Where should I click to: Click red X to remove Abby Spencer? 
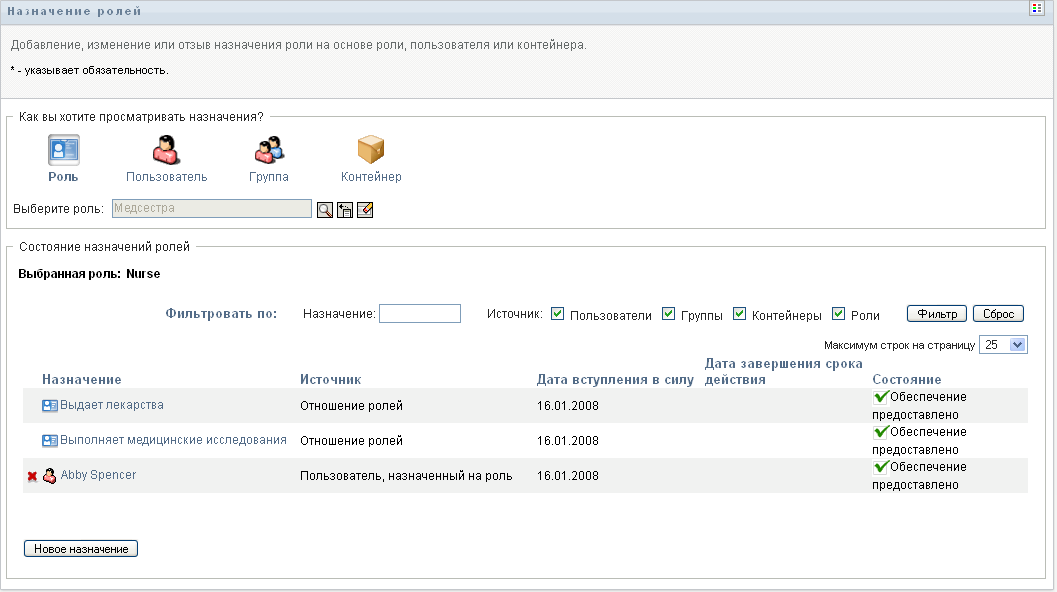32,477
